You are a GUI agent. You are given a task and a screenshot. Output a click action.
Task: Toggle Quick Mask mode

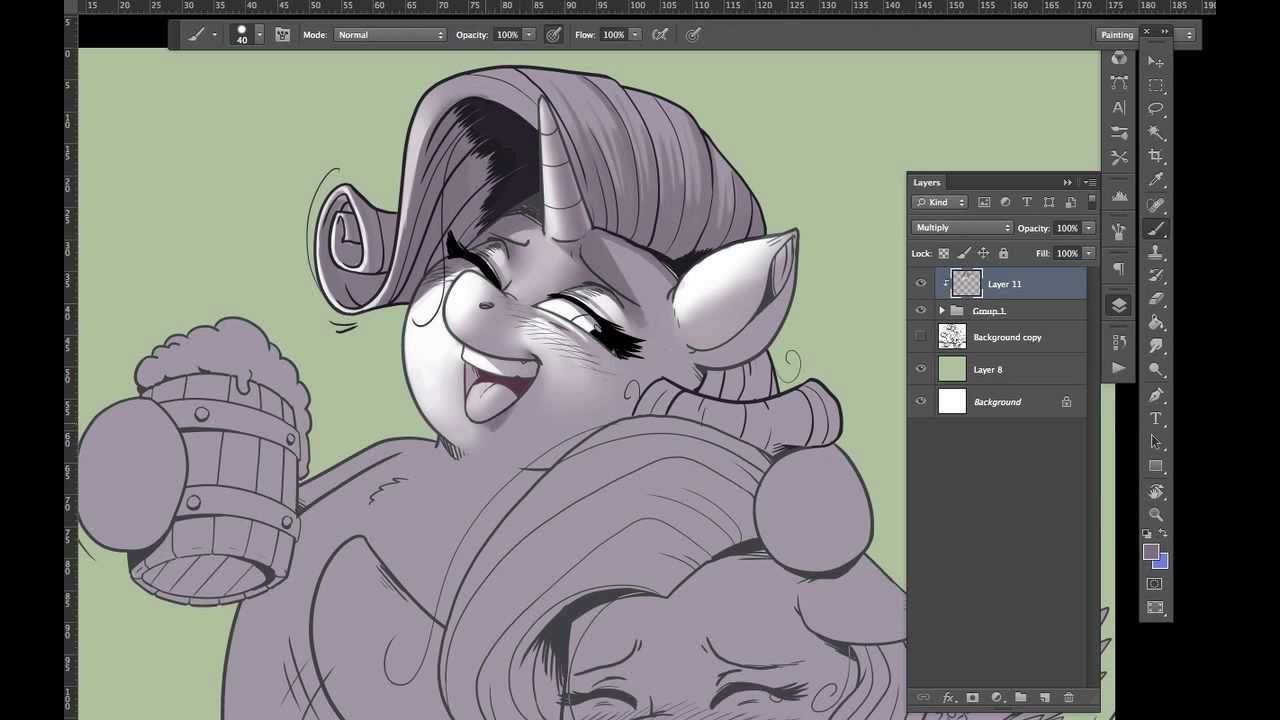point(1156,584)
